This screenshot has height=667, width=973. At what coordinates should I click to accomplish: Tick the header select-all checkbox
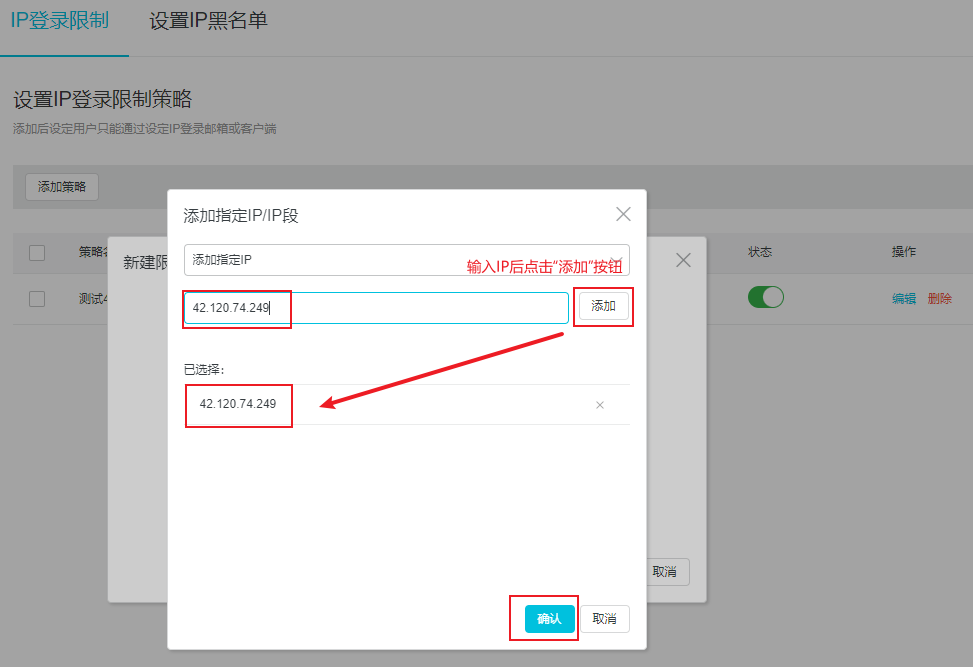click(37, 253)
